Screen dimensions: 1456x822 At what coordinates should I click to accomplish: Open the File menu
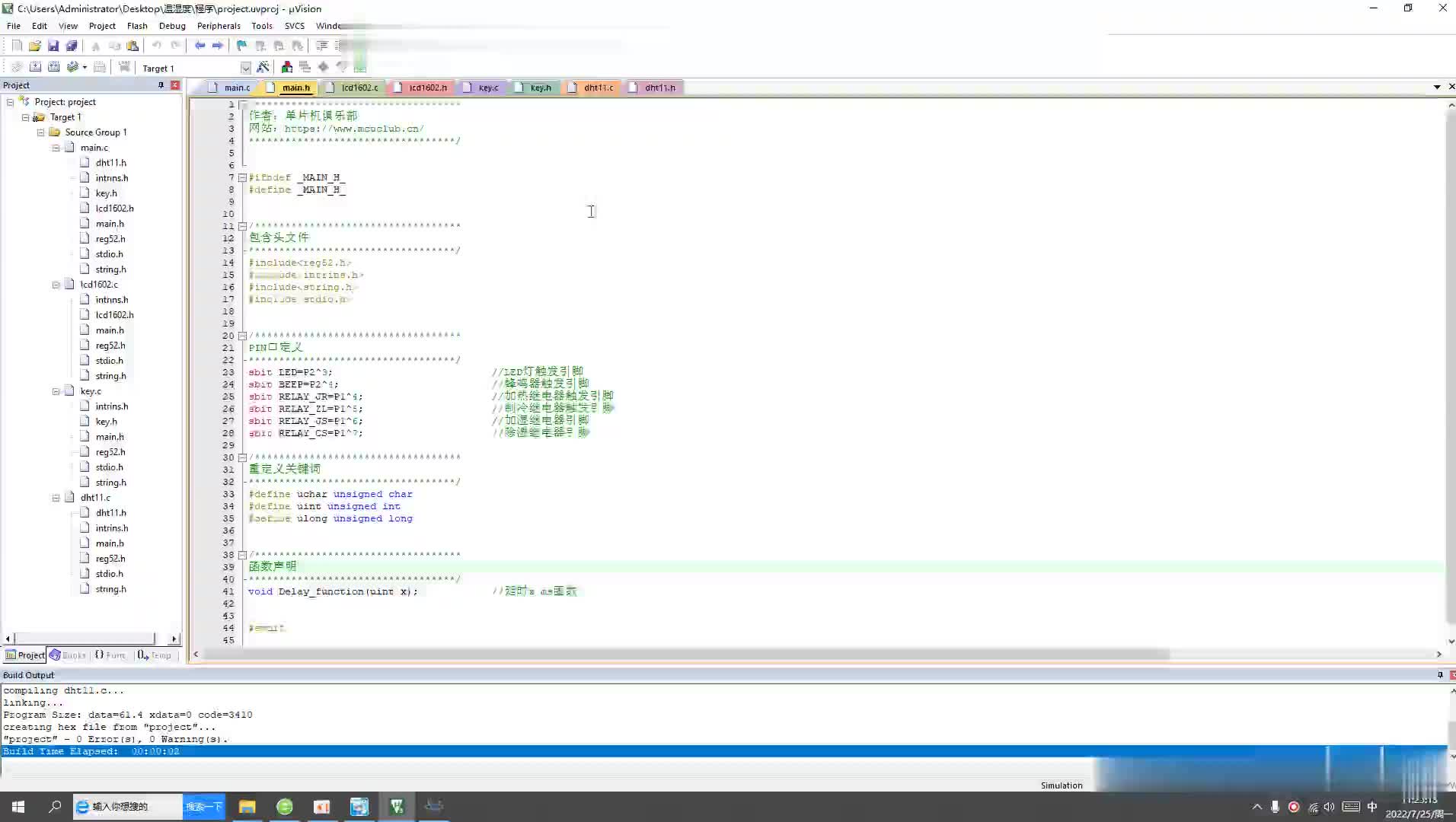(14, 26)
